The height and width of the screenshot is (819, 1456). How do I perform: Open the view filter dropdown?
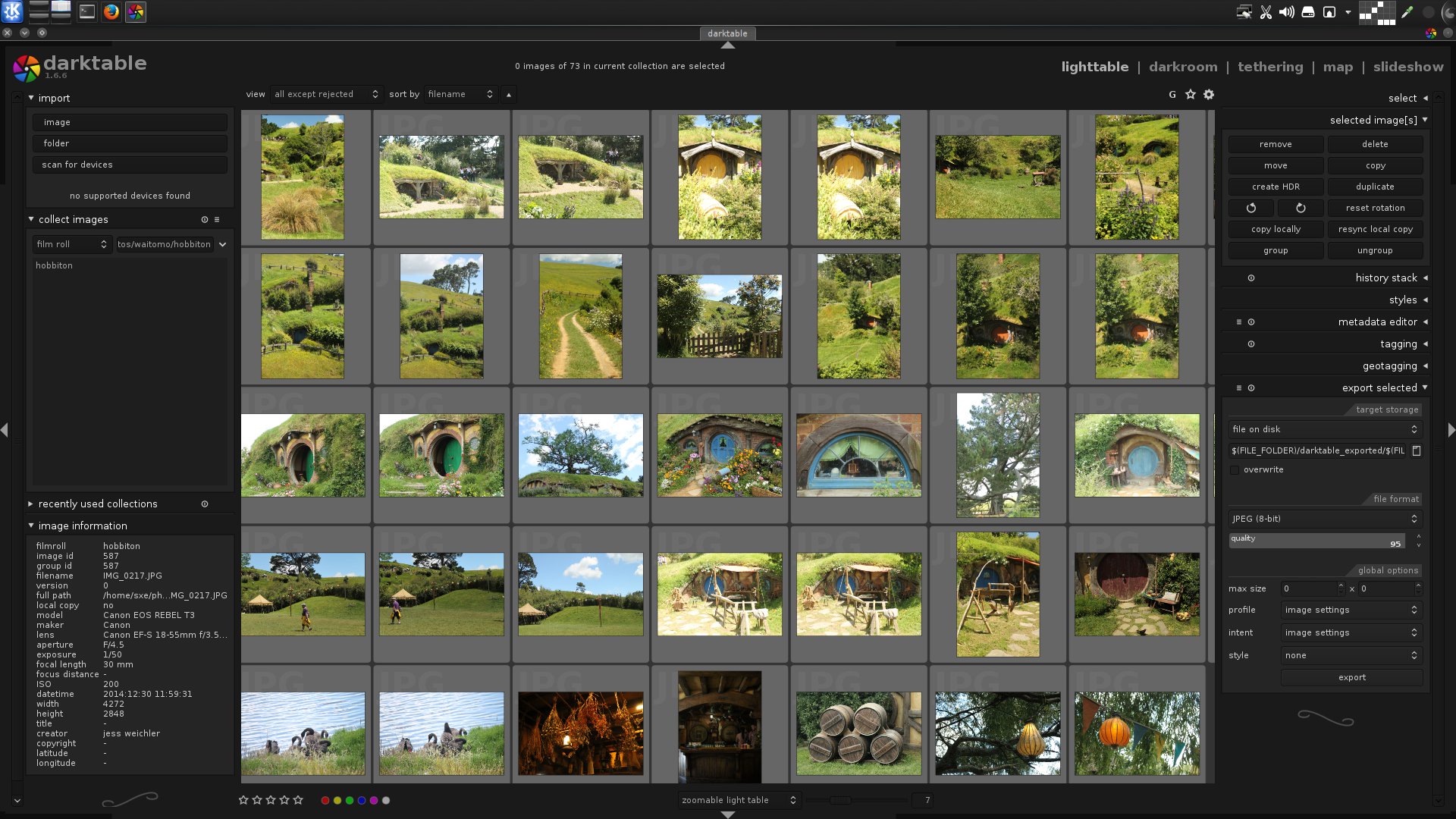pyautogui.click(x=325, y=95)
